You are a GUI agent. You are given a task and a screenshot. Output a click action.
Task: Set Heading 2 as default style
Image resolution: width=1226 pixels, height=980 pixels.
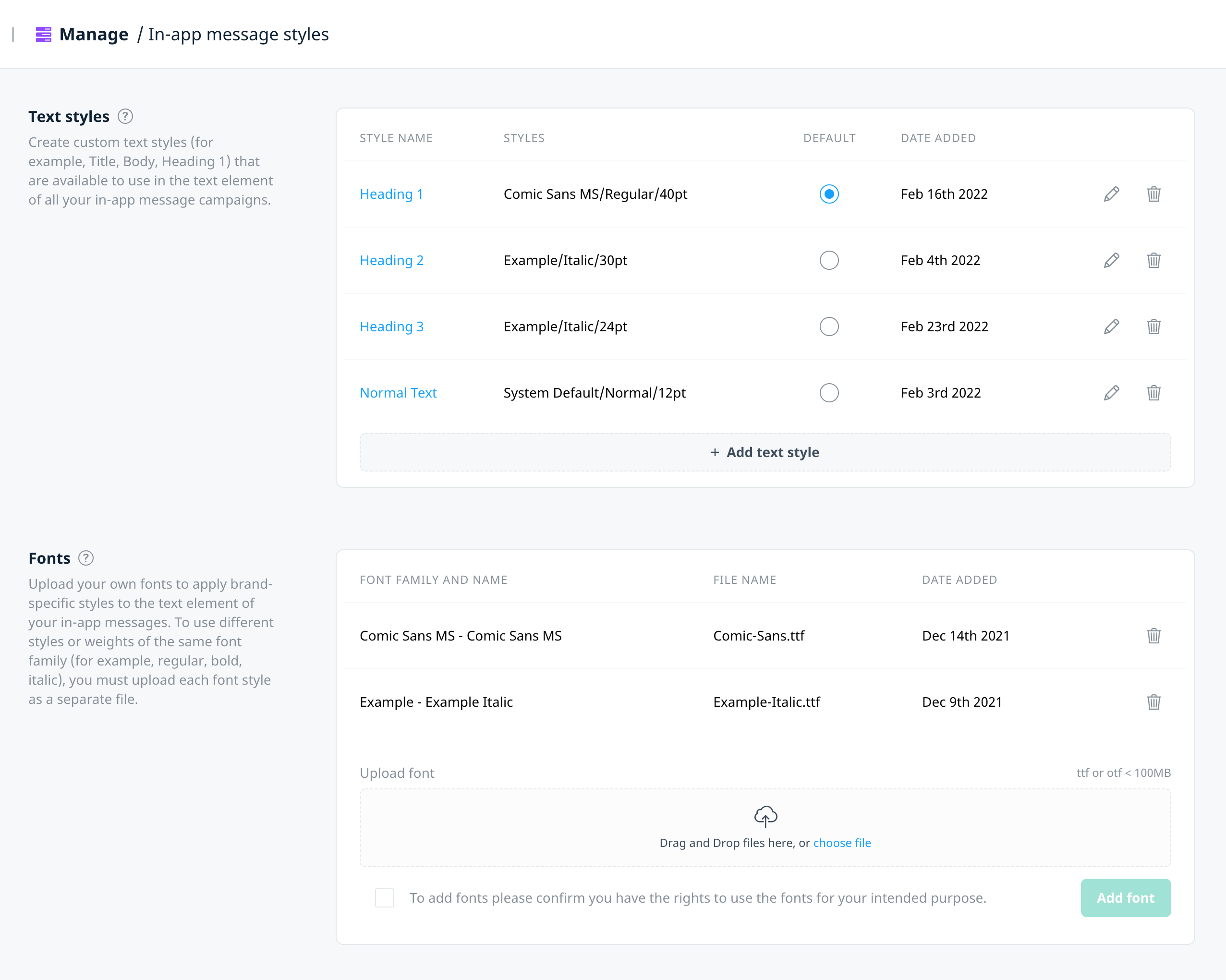[x=829, y=260]
